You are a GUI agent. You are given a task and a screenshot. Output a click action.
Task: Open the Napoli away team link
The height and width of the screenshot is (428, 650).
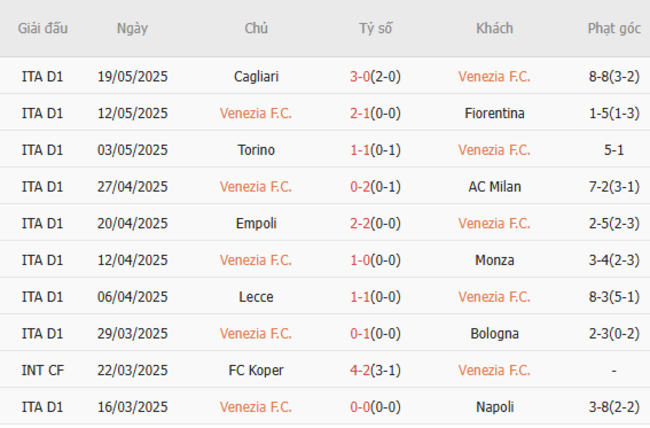(494, 407)
